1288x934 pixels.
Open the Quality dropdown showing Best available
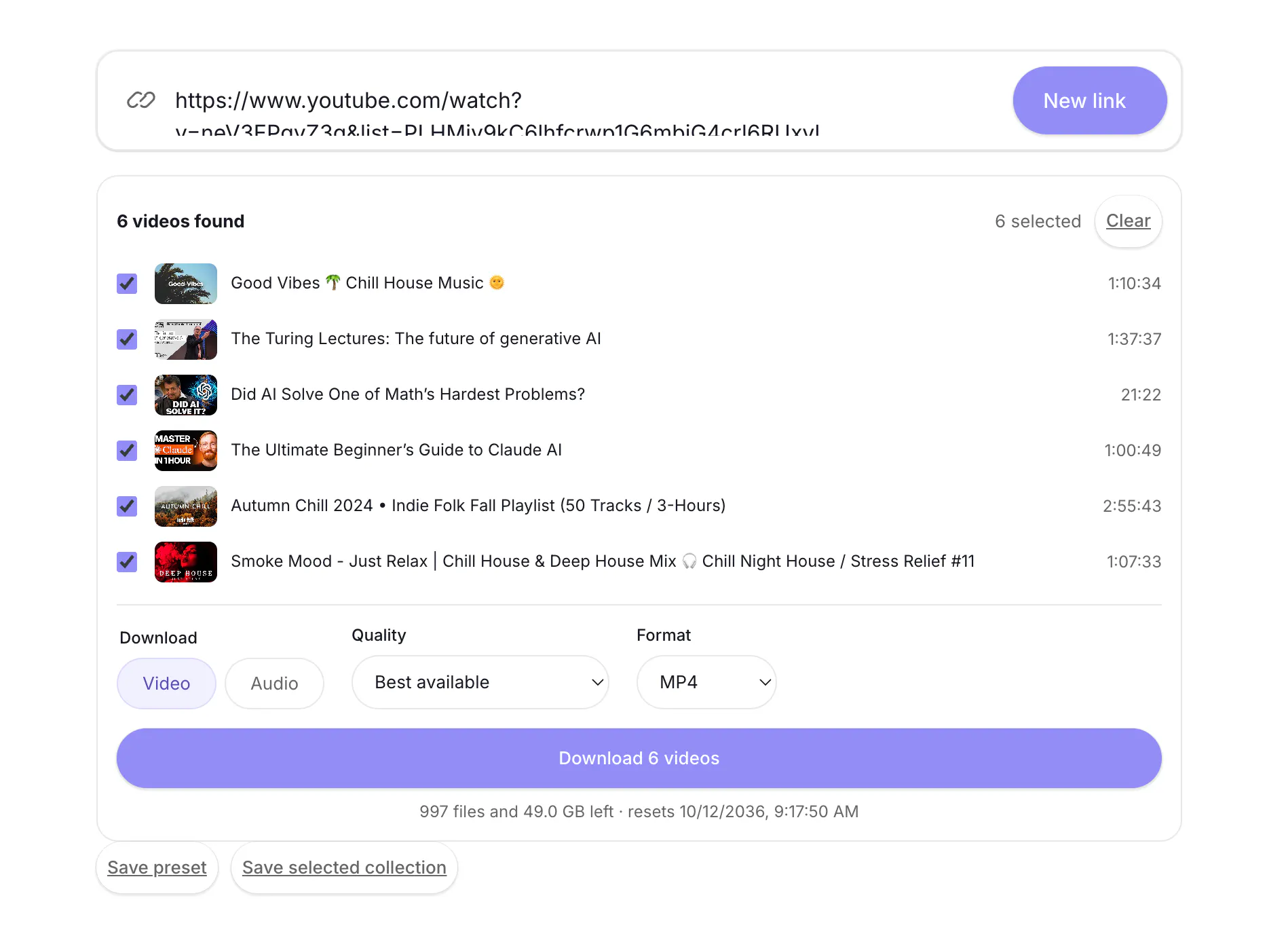pyautogui.click(x=480, y=682)
